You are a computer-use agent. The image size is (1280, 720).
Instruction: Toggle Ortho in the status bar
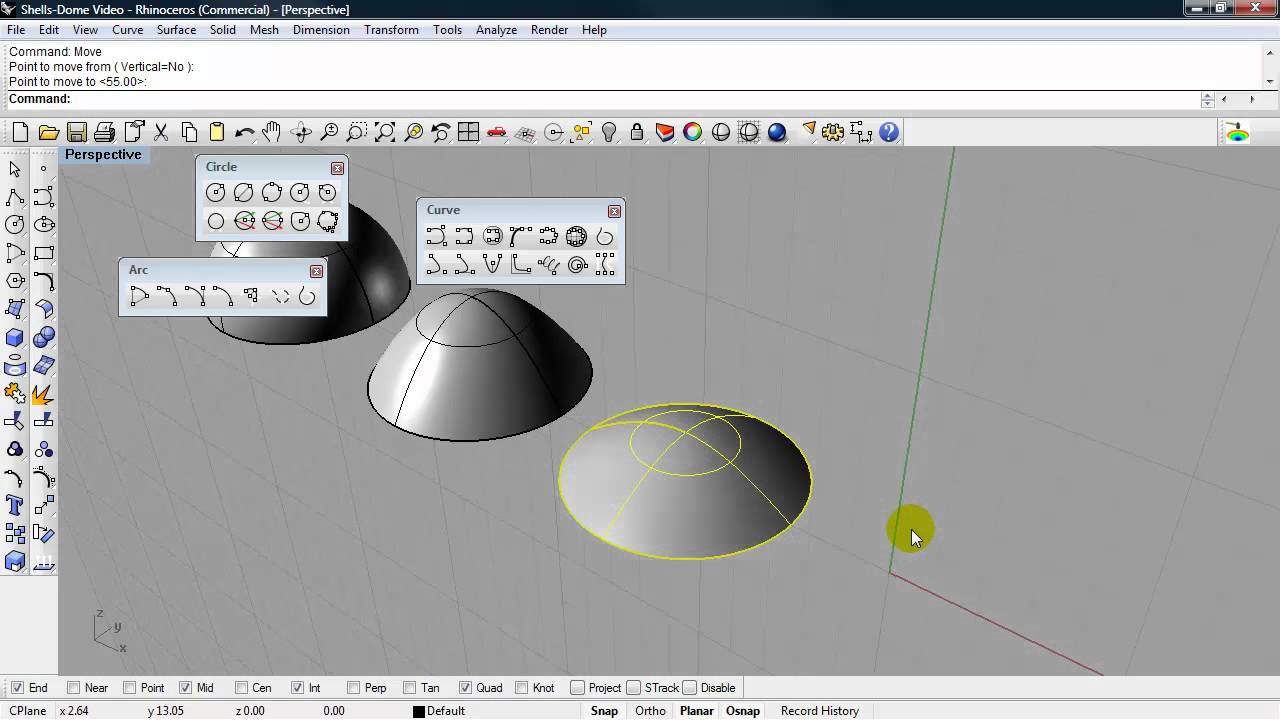coord(650,711)
